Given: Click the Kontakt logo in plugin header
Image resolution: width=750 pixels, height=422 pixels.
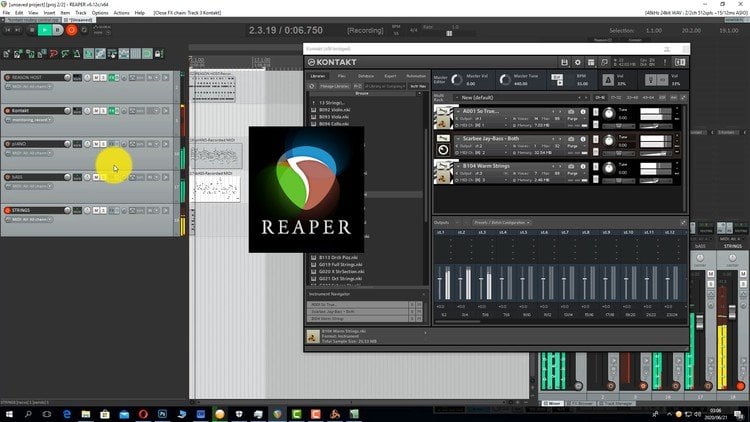Looking at the screenshot, I should pyautogui.click(x=332, y=61).
